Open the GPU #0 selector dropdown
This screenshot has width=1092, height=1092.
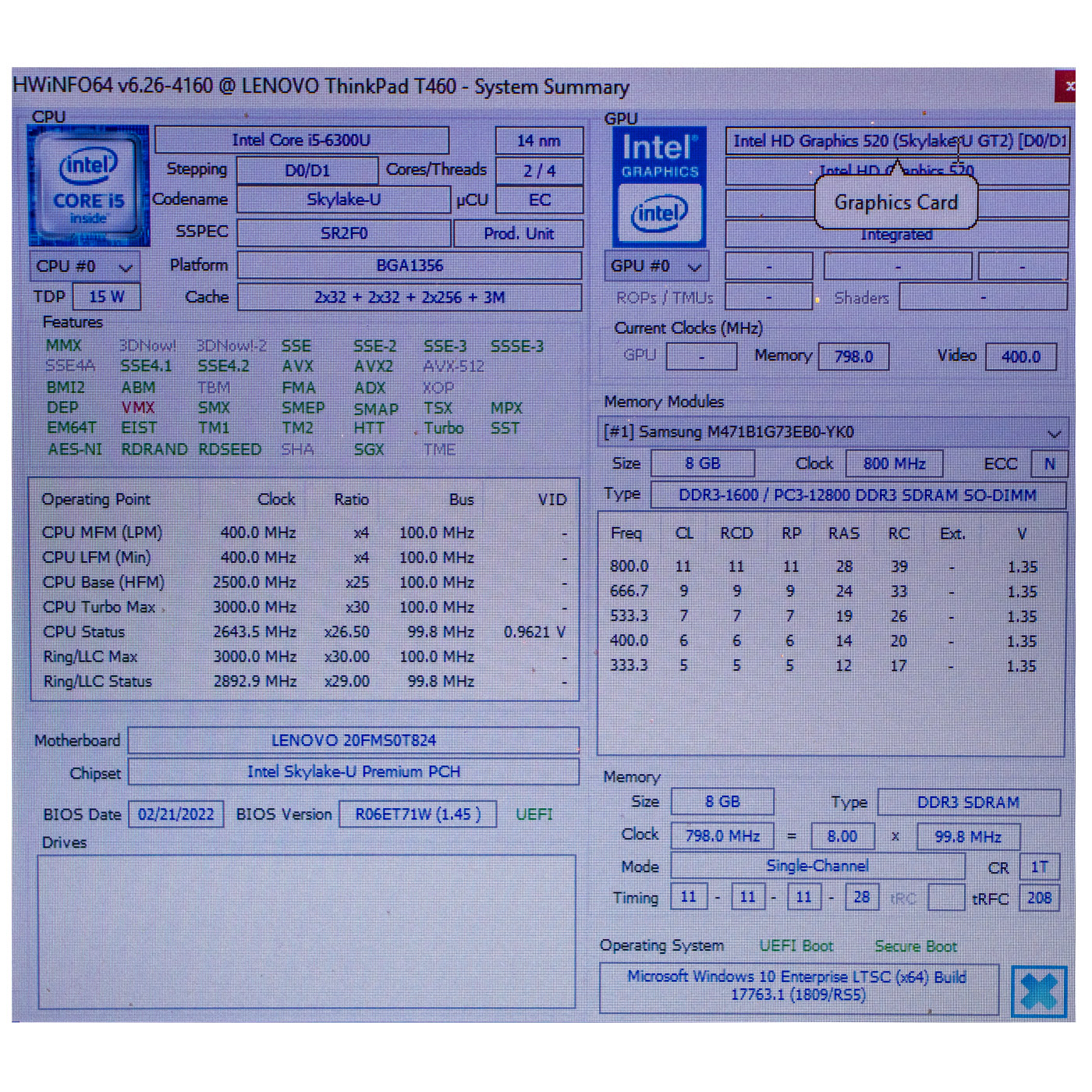coord(657,267)
